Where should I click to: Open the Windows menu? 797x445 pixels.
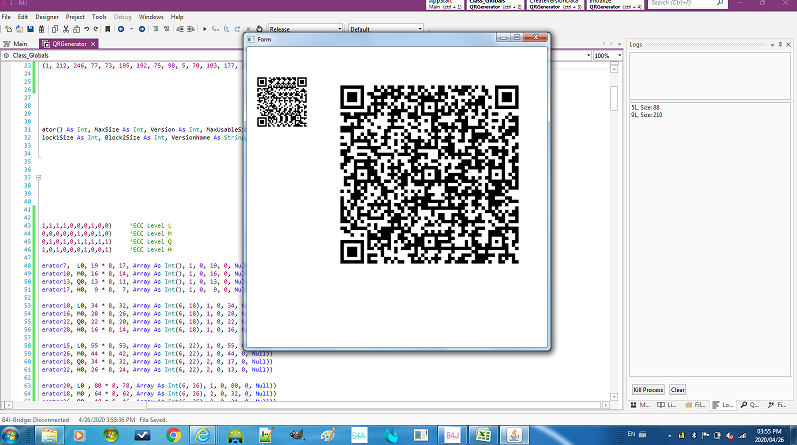coord(151,17)
